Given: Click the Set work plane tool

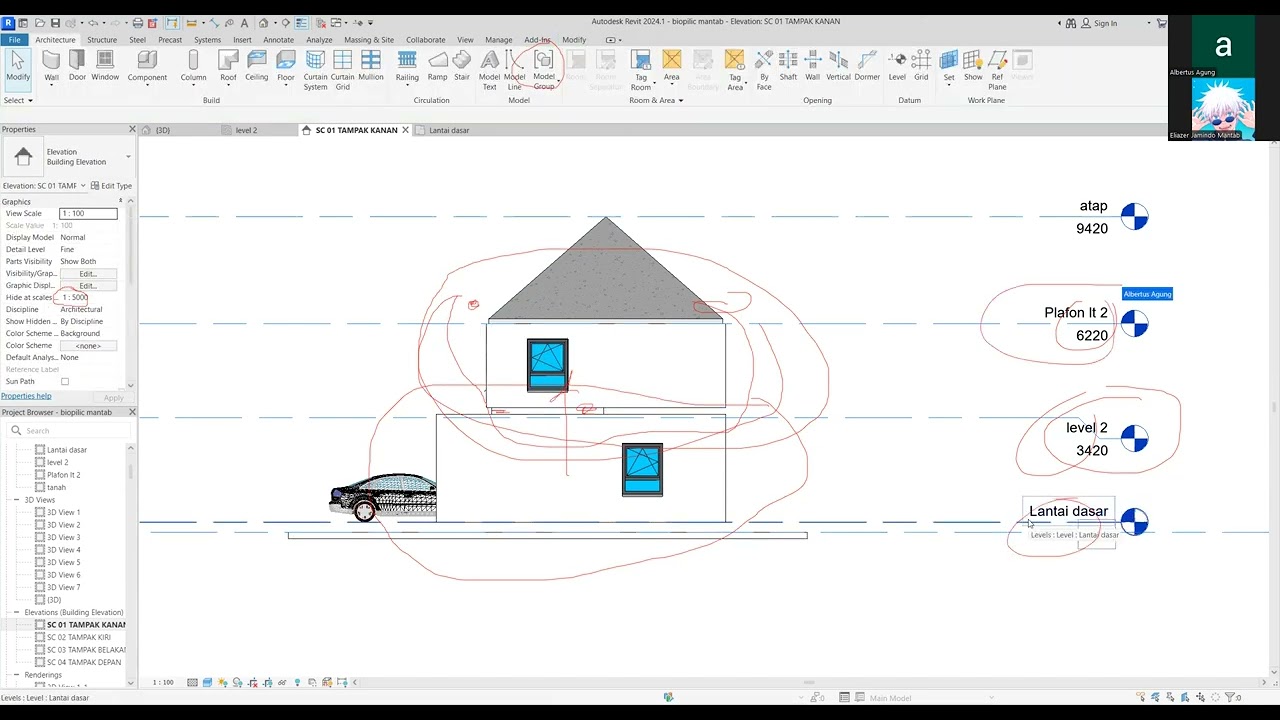Looking at the screenshot, I should point(949,66).
